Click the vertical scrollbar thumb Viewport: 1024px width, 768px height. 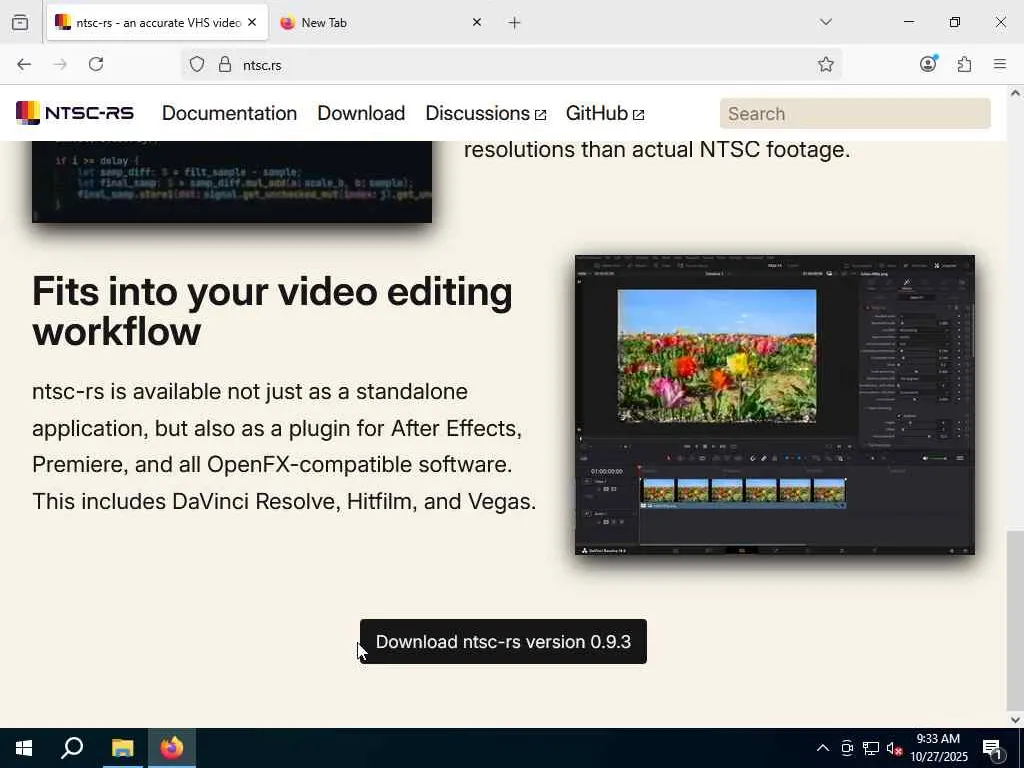pos(1015,619)
